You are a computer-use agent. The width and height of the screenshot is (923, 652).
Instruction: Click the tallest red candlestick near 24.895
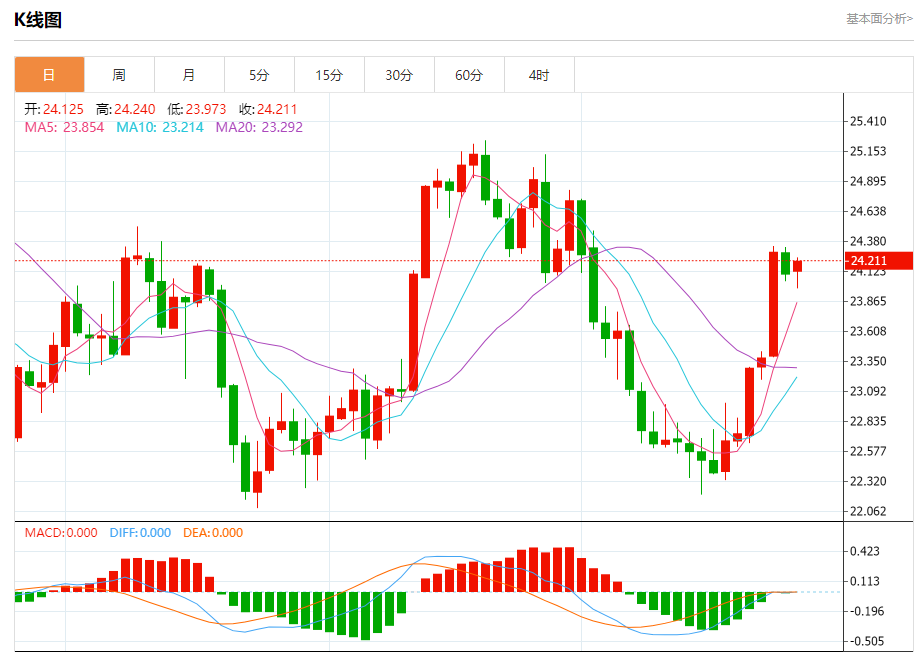[425, 232]
